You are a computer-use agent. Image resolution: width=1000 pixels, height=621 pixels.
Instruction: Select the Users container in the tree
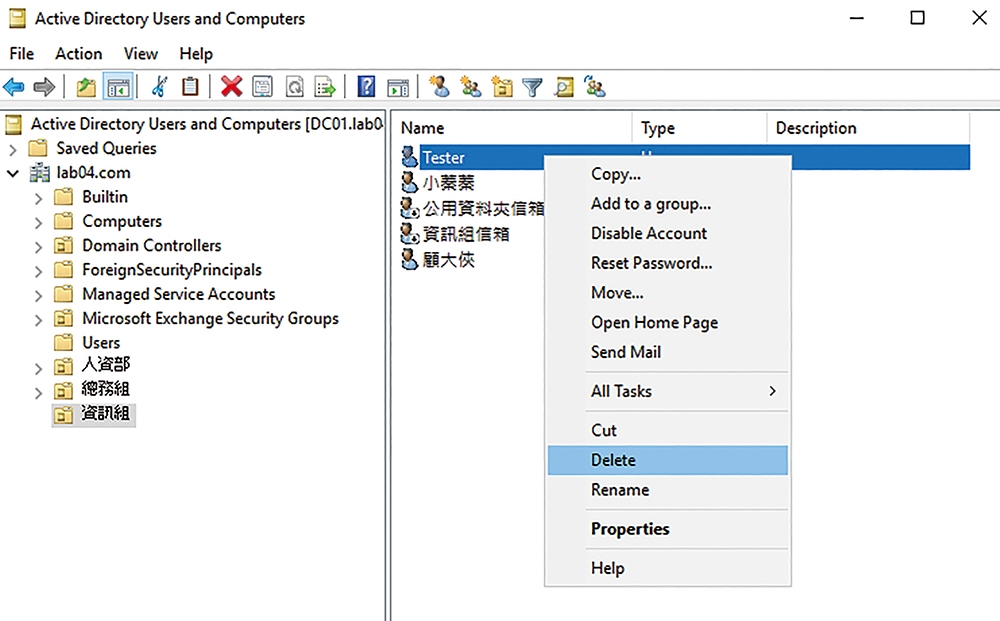click(x=101, y=342)
